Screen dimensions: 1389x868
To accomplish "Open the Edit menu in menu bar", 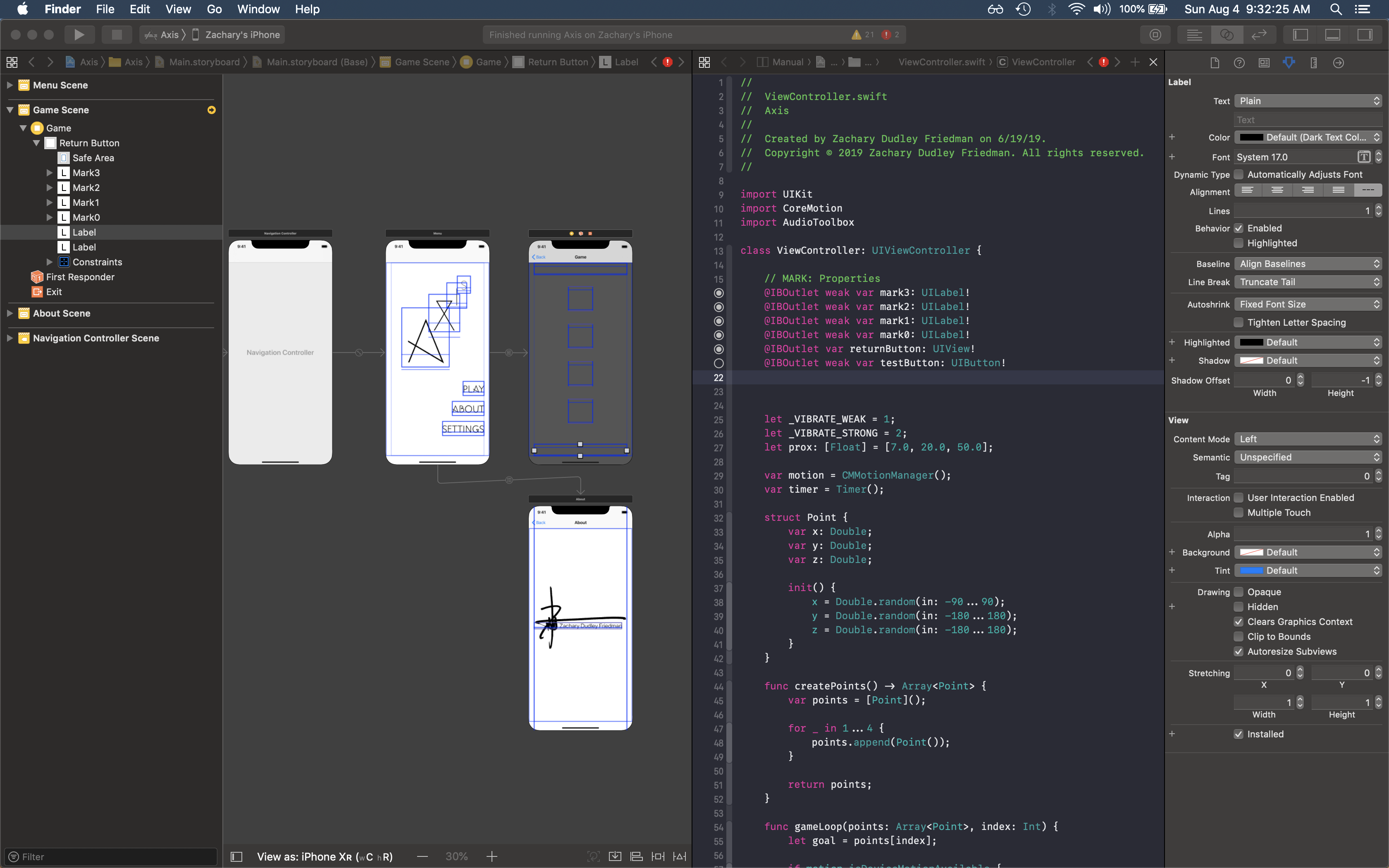I will click(139, 9).
